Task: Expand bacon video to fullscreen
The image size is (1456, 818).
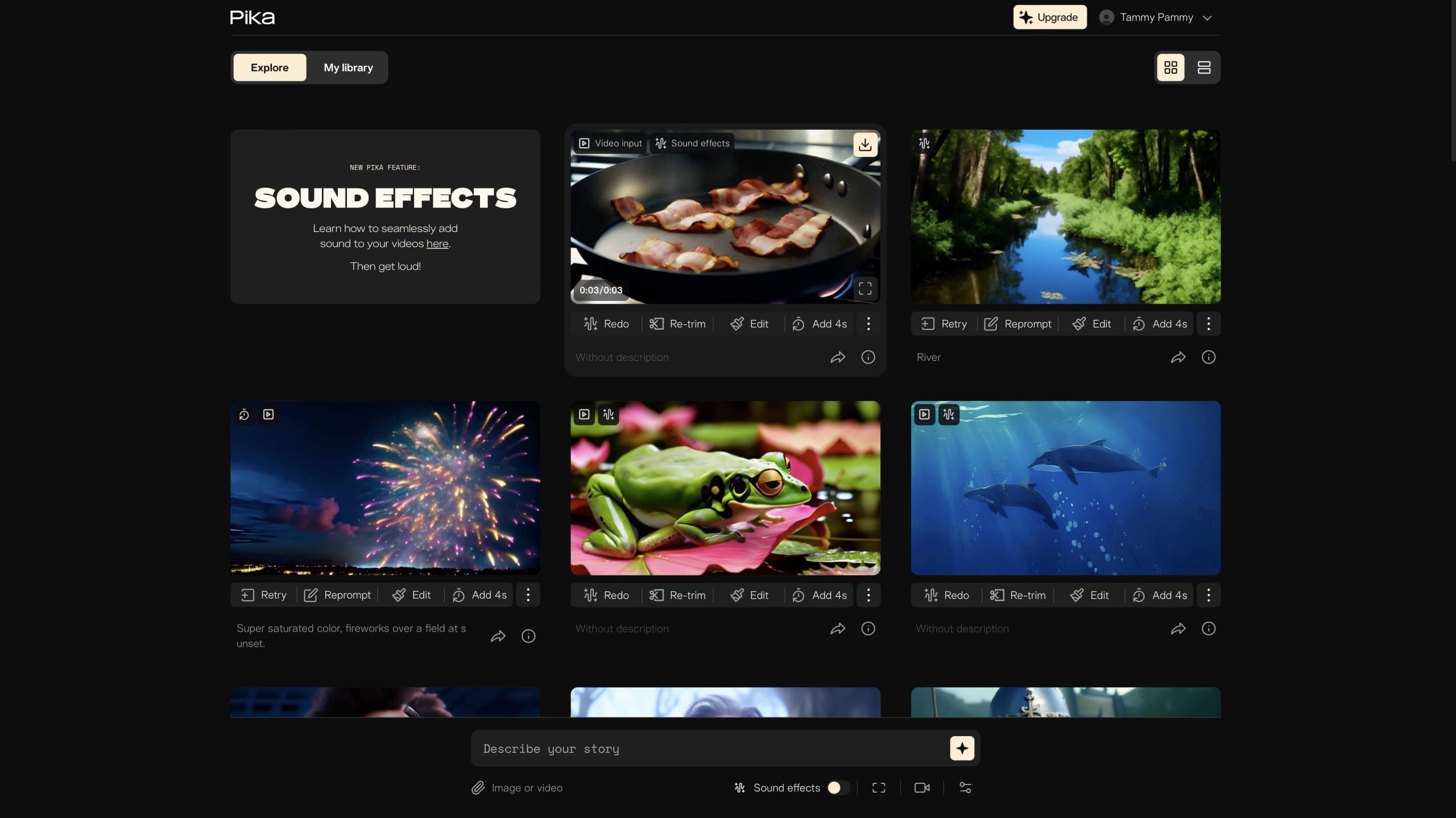Action: pos(864,289)
